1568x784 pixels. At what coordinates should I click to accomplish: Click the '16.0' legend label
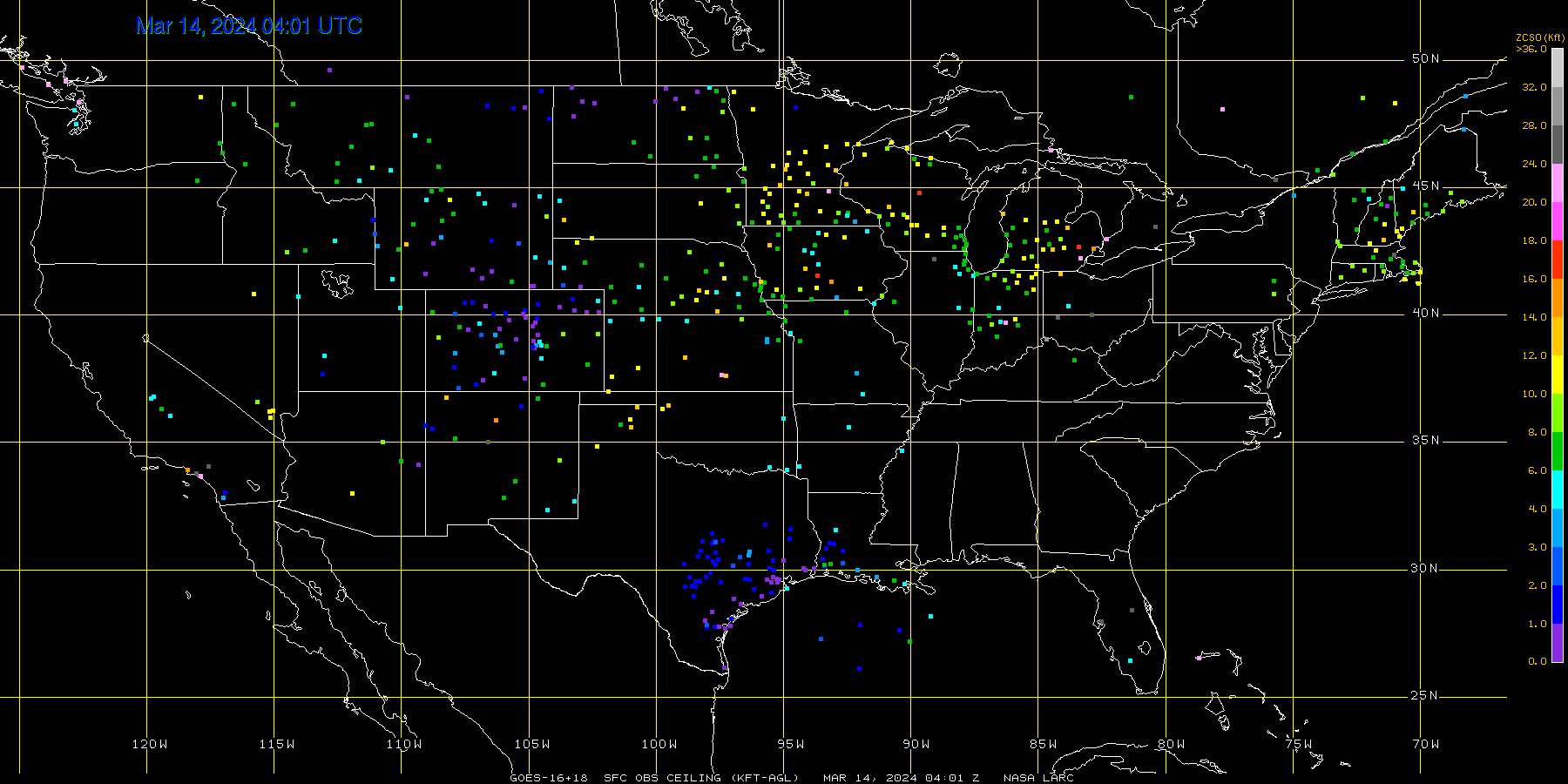coord(1535,279)
